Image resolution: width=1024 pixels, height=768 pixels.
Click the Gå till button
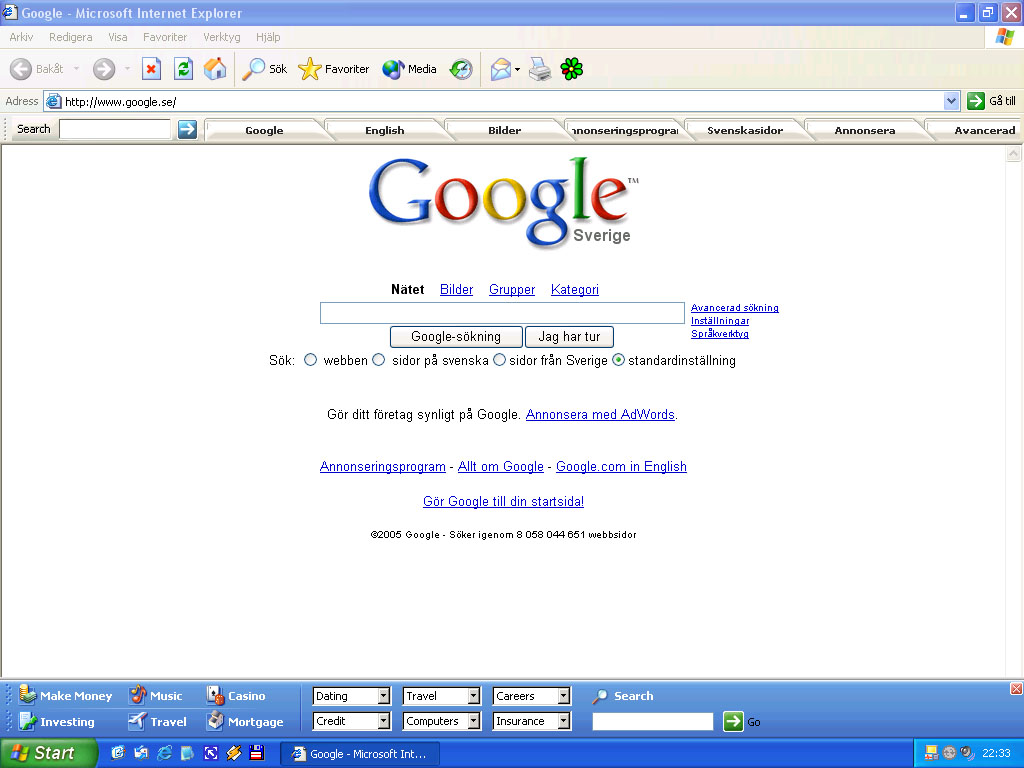point(992,101)
